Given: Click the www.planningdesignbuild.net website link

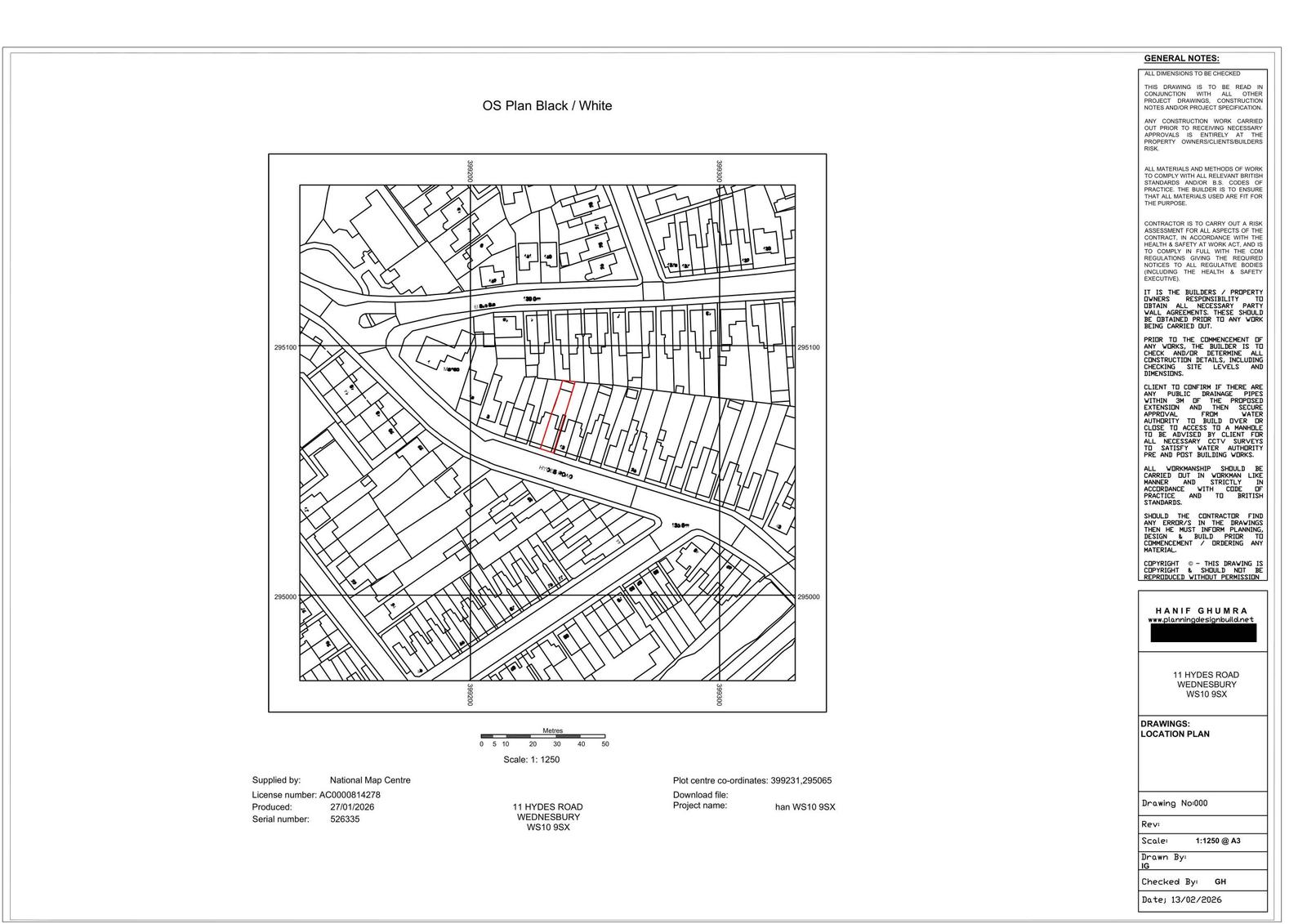Looking at the screenshot, I should pyautogui.click(x=1202, y=619).
